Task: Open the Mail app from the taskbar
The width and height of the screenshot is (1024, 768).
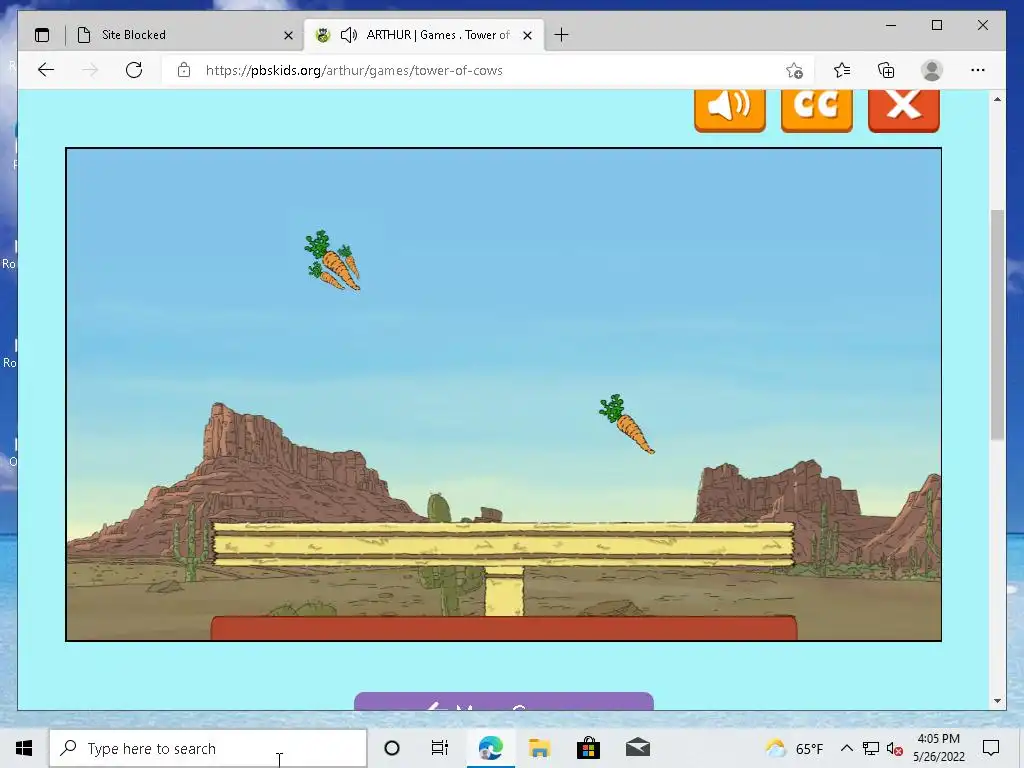Action: pyautogui.click(x=637, y=748)
